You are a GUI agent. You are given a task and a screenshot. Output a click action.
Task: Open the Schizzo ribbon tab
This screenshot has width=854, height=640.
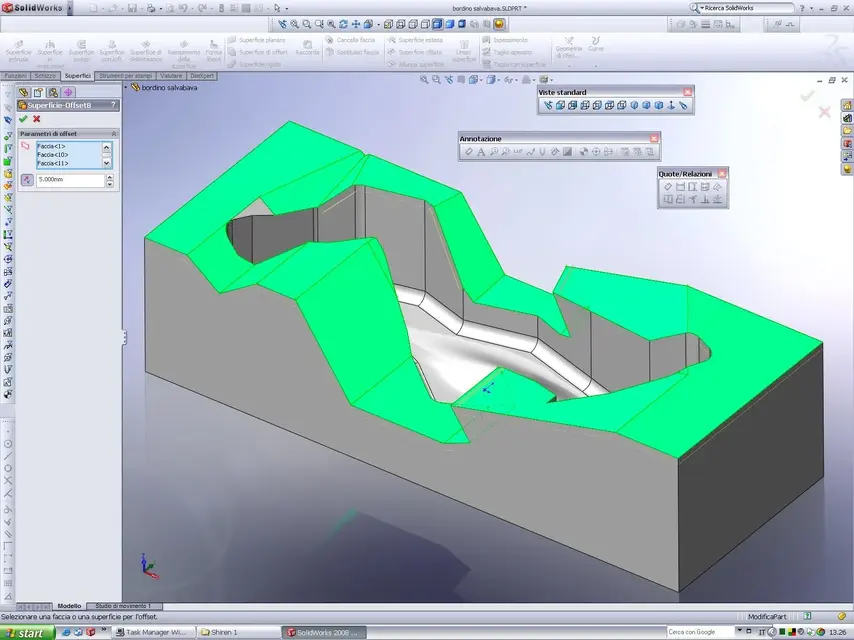tap(44, 75)
